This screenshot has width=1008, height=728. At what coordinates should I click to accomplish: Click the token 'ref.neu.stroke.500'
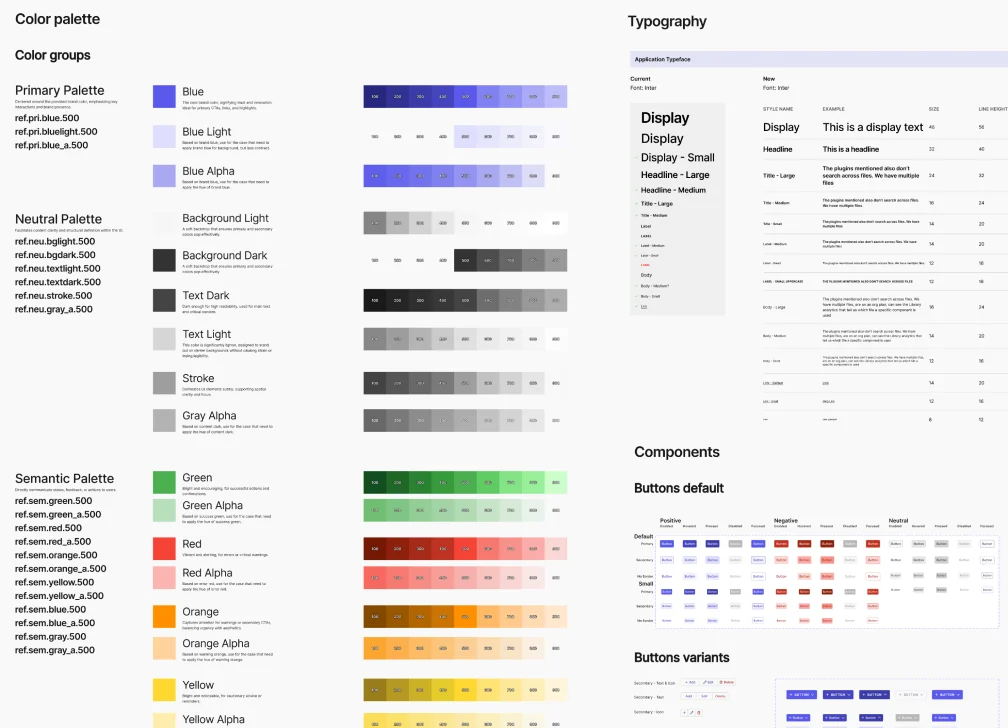point(53,296)
